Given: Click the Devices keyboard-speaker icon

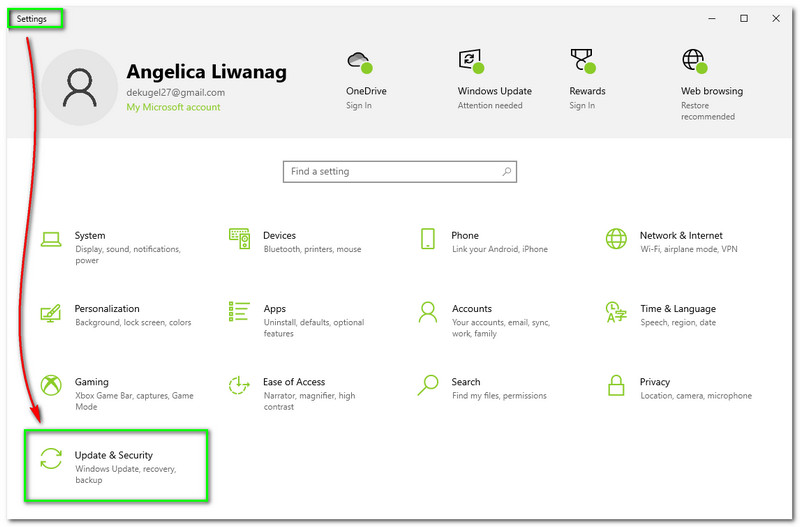Looking at the screenshot, I should point(239,238).
